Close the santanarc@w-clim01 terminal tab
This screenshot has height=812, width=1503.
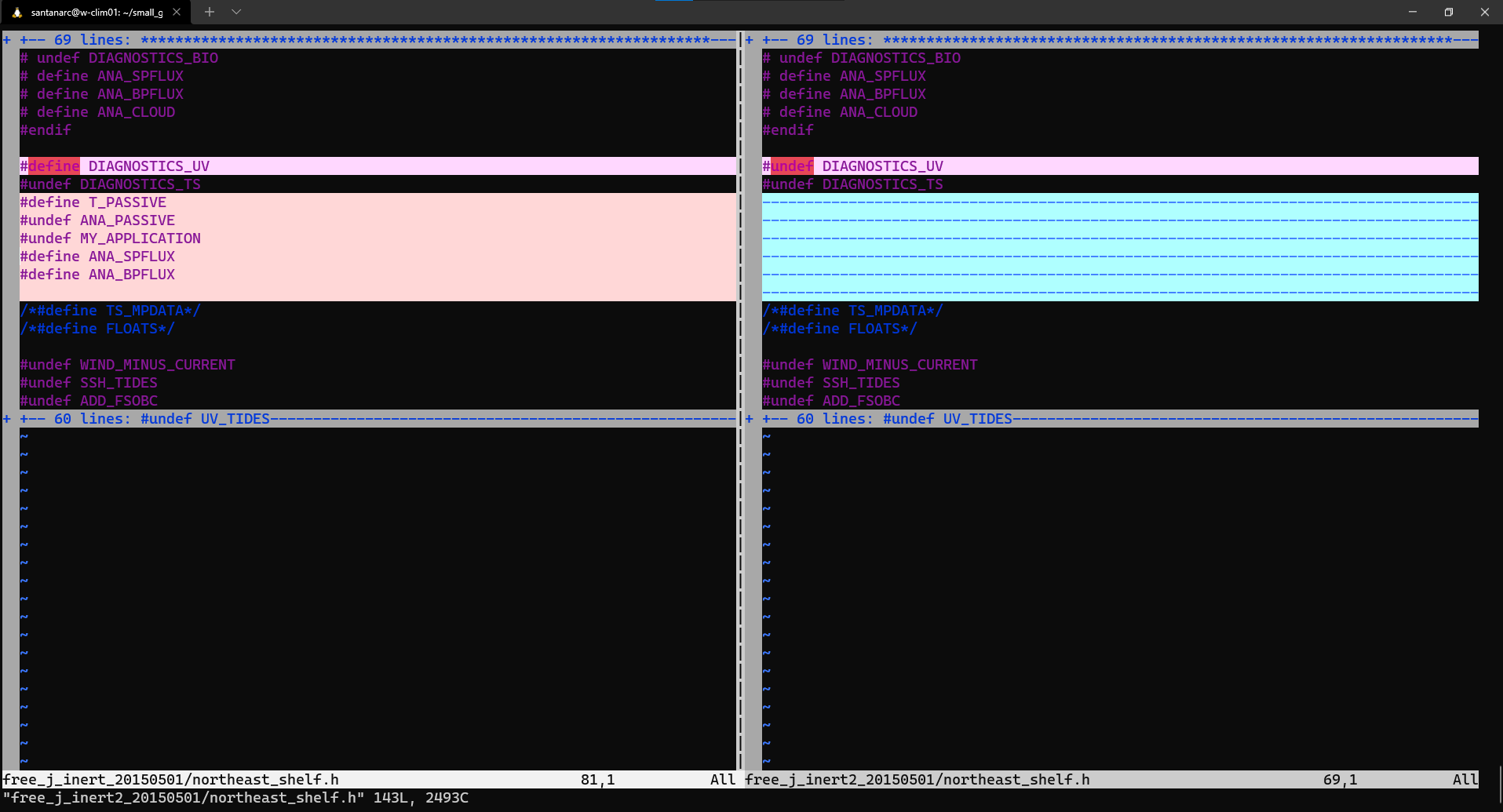pyautogui.click(x=177, y=12)
